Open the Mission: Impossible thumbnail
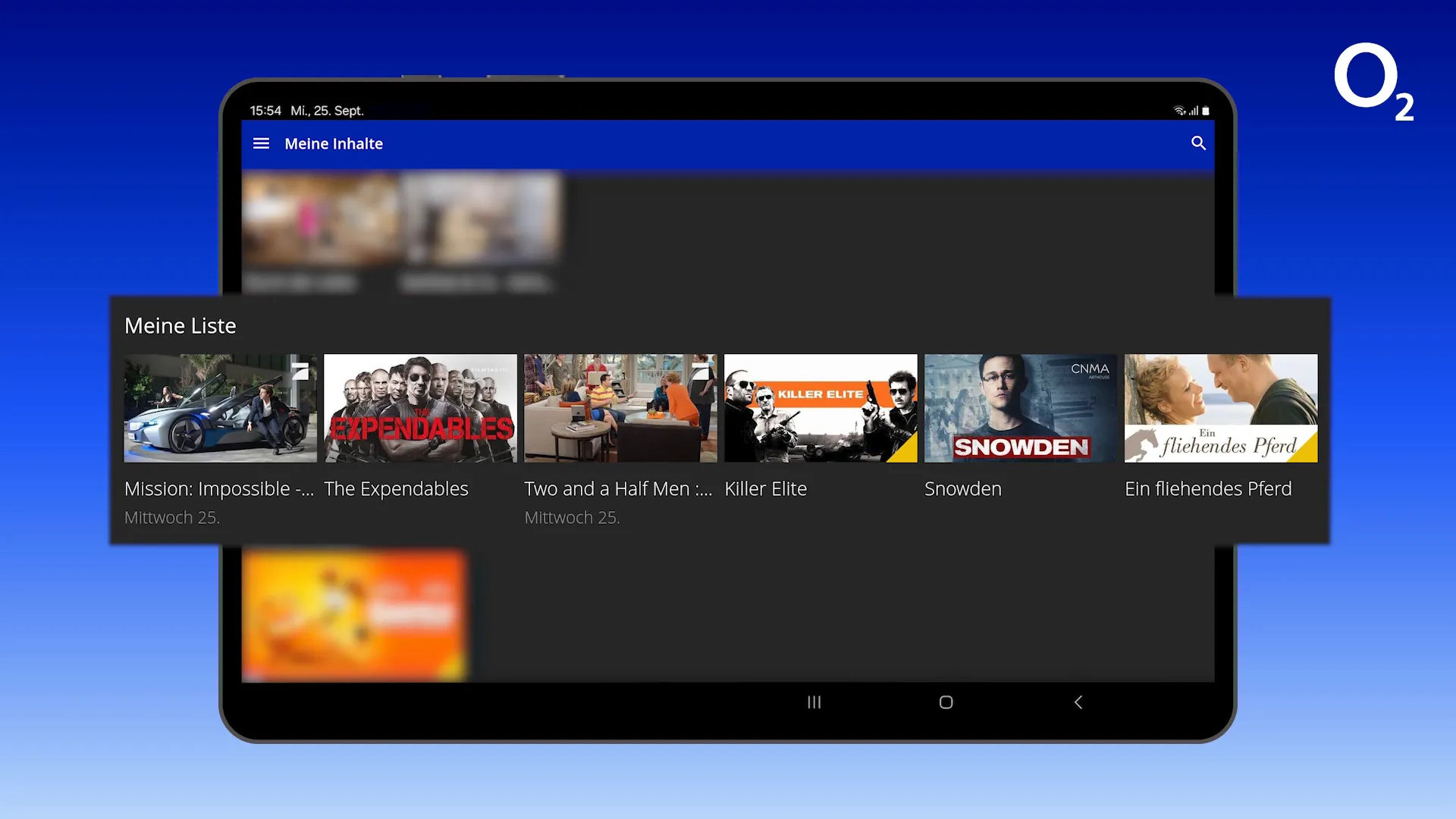 tap(221, 408)
